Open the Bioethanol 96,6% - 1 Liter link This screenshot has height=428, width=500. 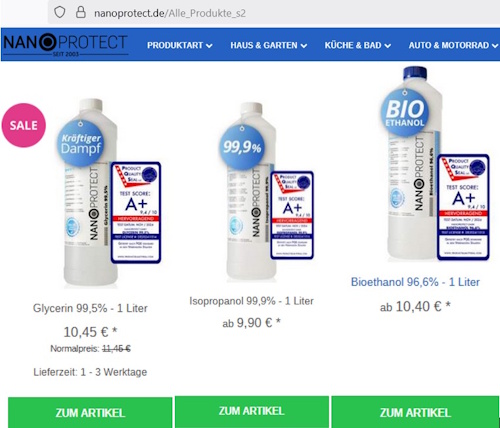click(x=415, y=282)
